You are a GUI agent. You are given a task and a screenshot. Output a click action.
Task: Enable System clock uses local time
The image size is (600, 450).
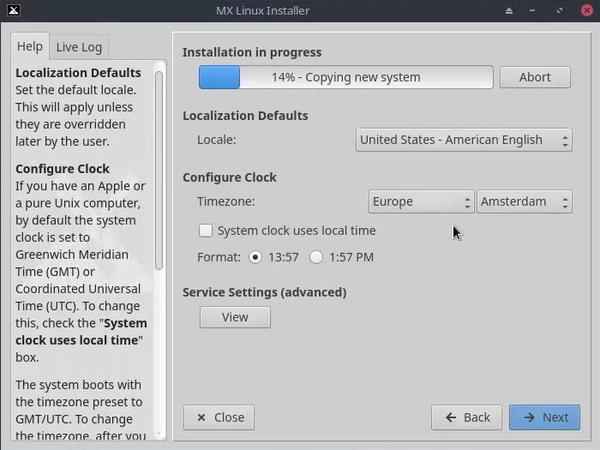pyautogui.click(x=206, y=231)
